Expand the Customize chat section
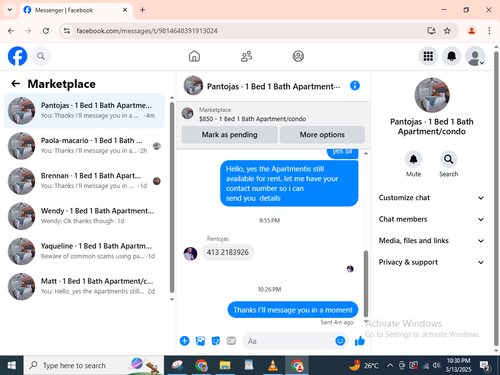The width and height of the screenshot is (500, 375). (x=431, y=198)
